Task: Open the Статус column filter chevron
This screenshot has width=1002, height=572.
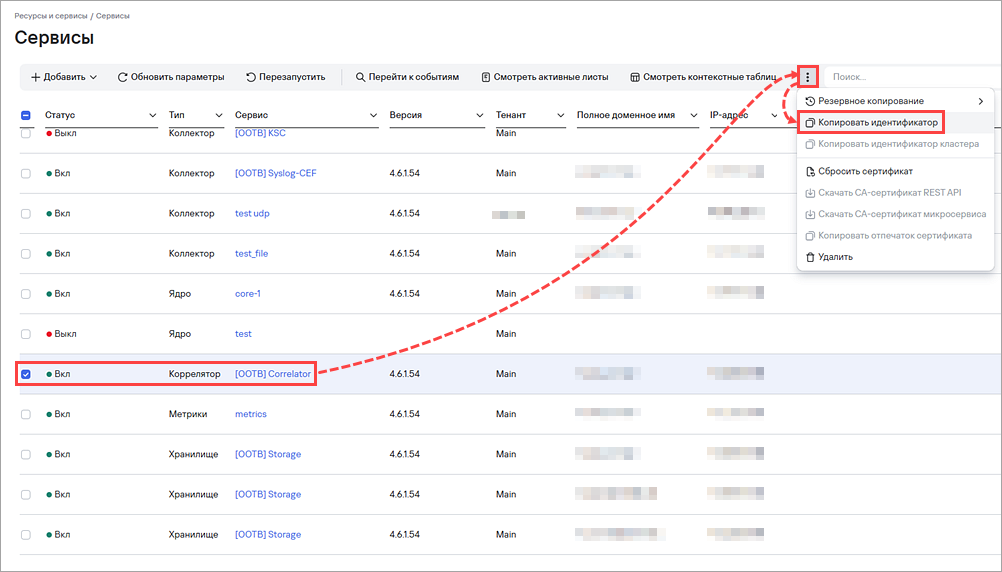Action: pyautogui.click(x=152, y=115)
